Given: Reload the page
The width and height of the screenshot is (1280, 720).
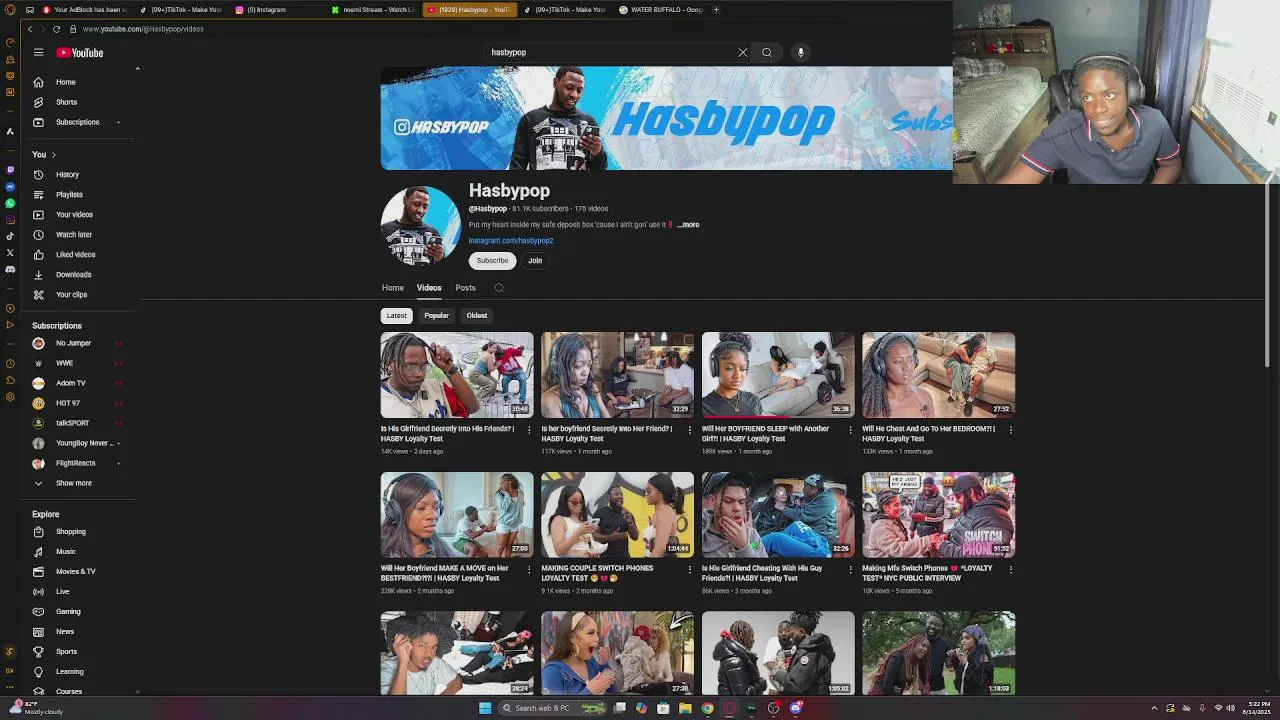Looking at the screenshot, I should pos(56,29).
